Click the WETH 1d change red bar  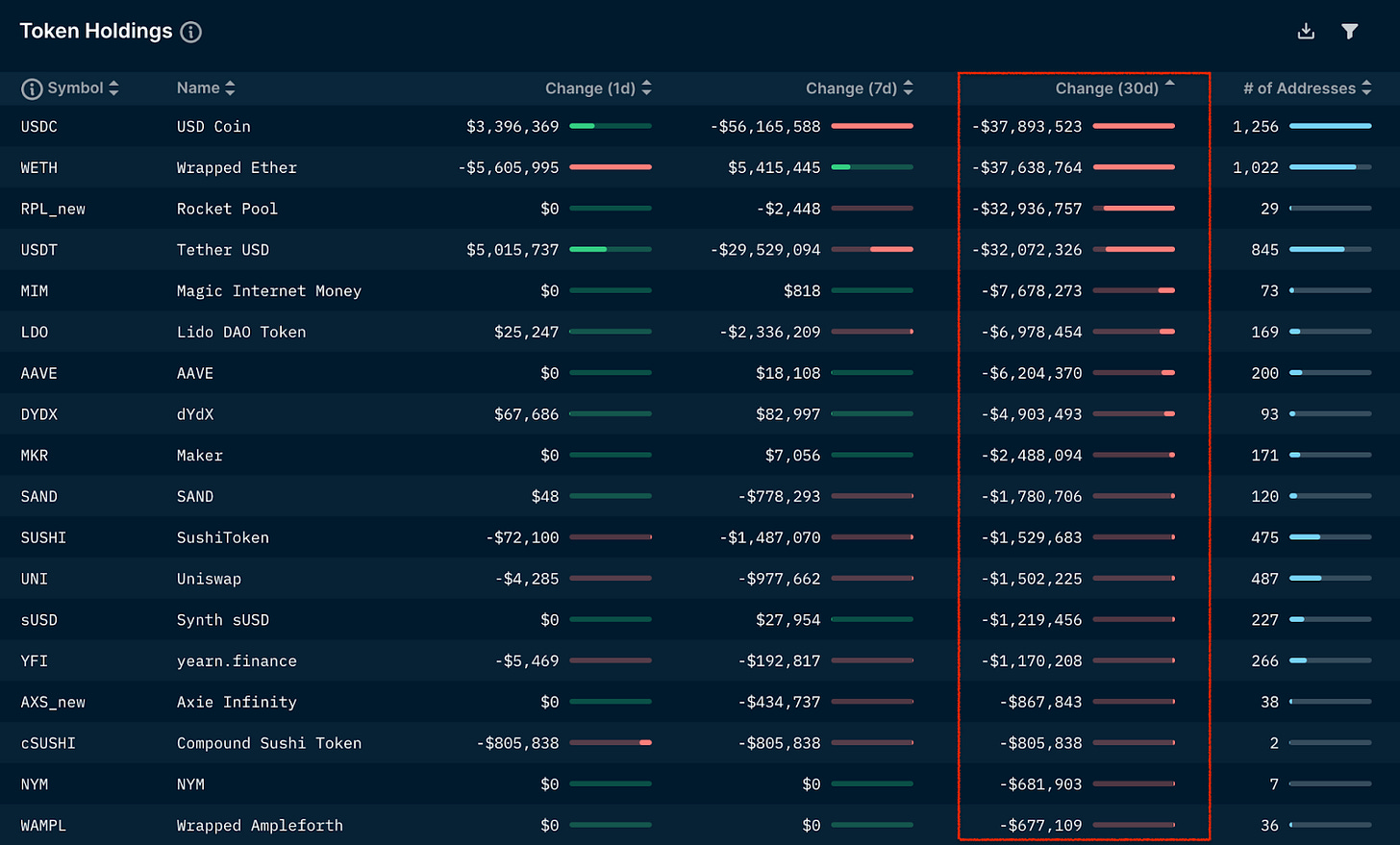click(x=611, y=167)
